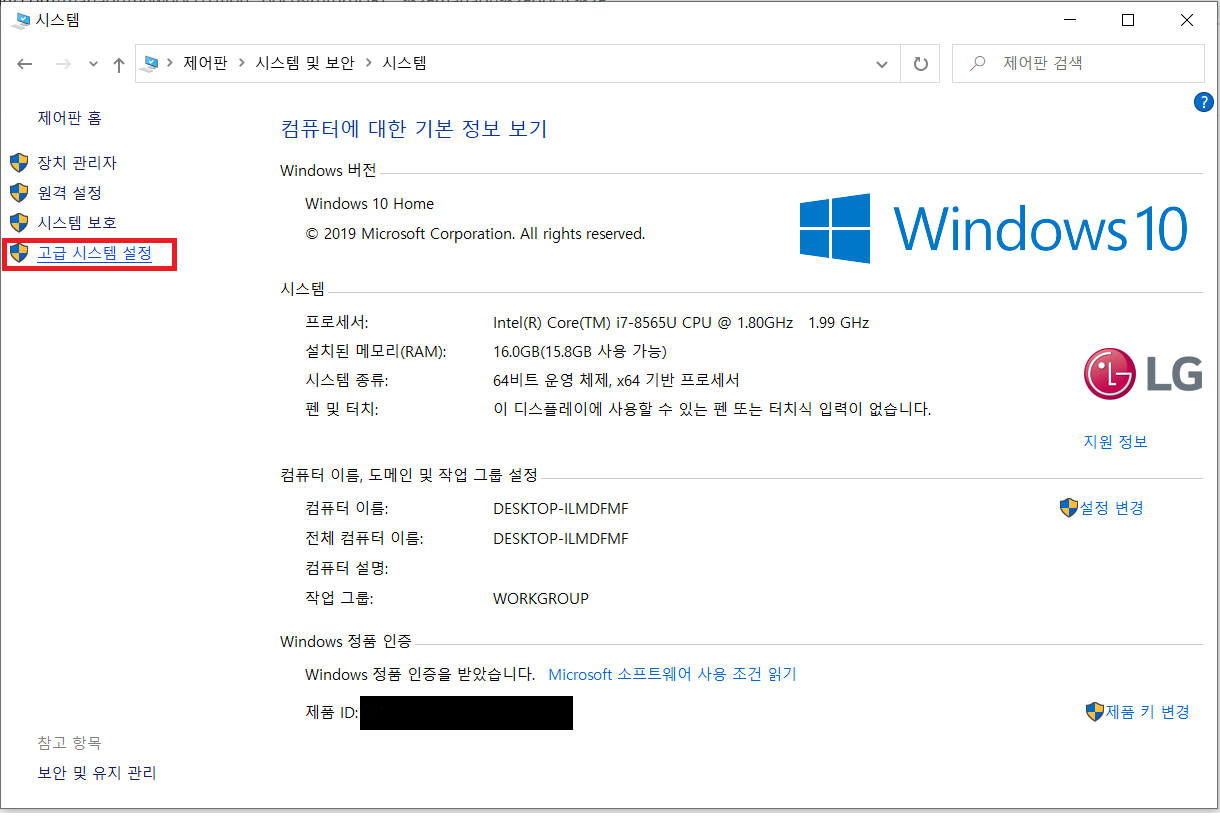Maximize the 시스템 window
1220x816 pixels.
(1128, 19)
